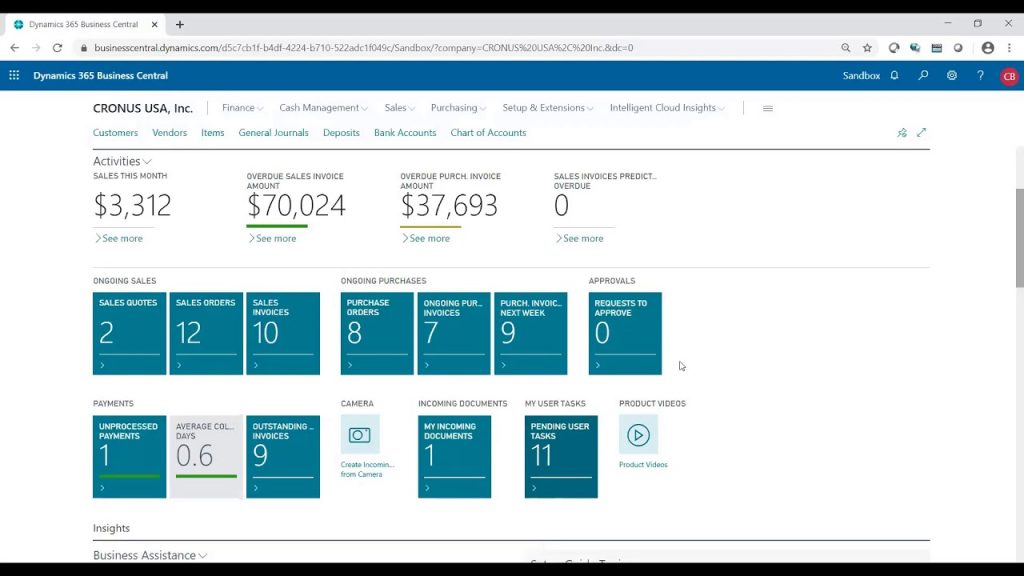Viewport: 1024px width, 576px height.
Task: Open the app launcher waffle icon
Action: pos(14,76)
